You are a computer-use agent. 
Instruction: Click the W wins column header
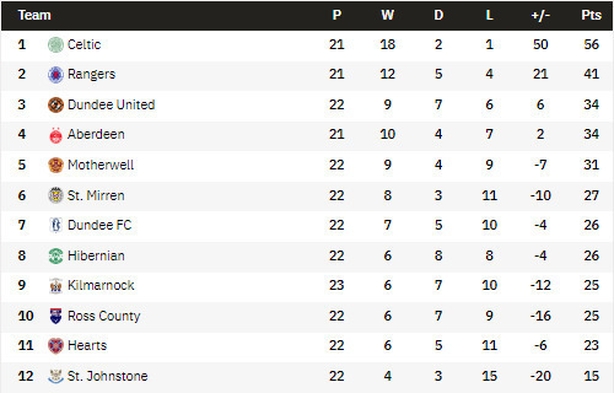[387, 15]
